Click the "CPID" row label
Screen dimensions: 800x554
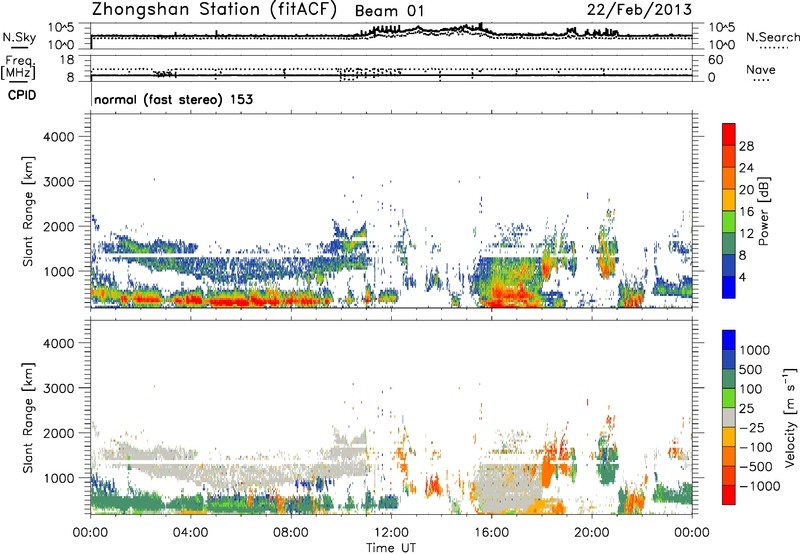(x=22, y=95)
